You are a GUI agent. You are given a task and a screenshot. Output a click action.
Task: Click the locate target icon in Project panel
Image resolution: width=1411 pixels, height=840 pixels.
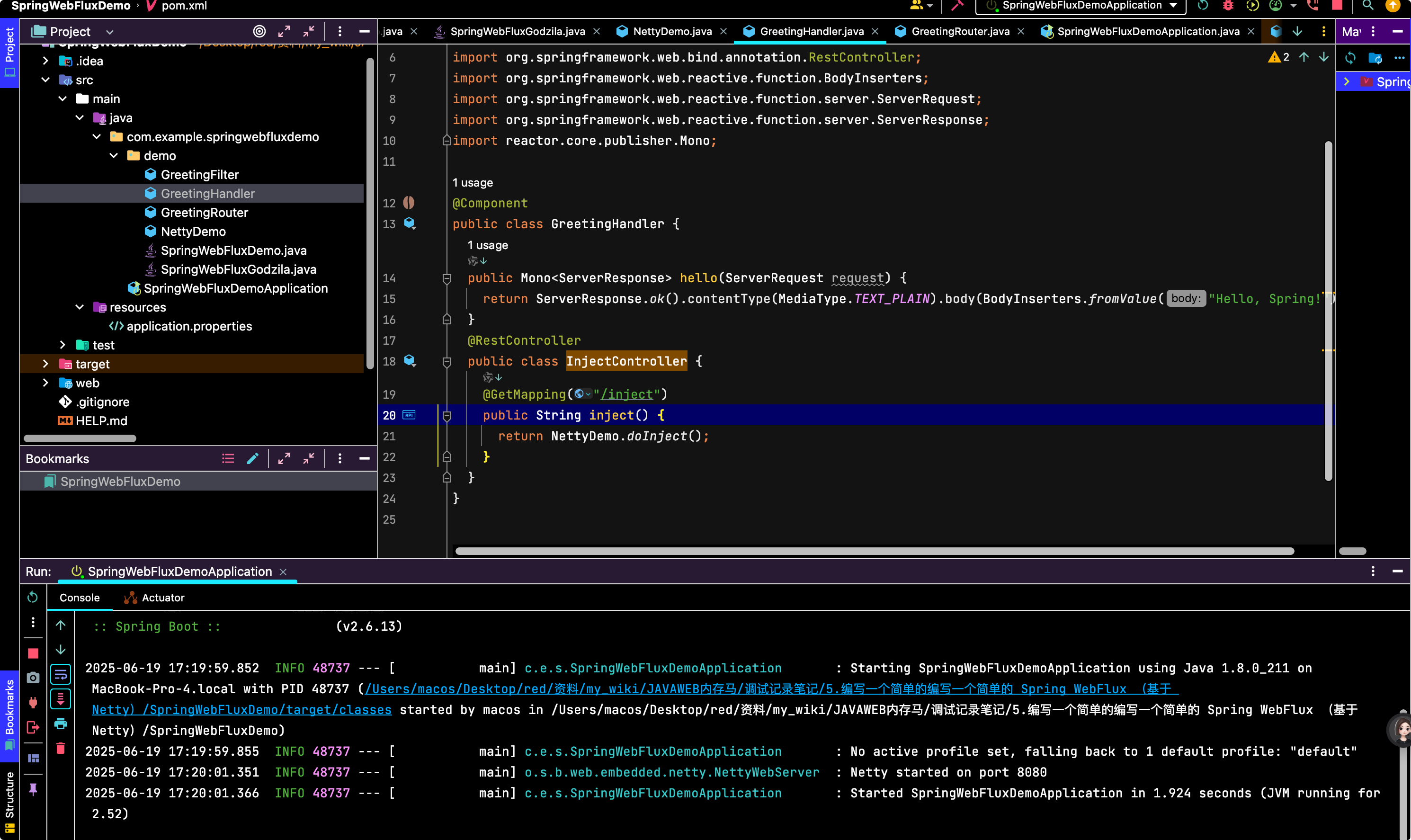[259, 31]
